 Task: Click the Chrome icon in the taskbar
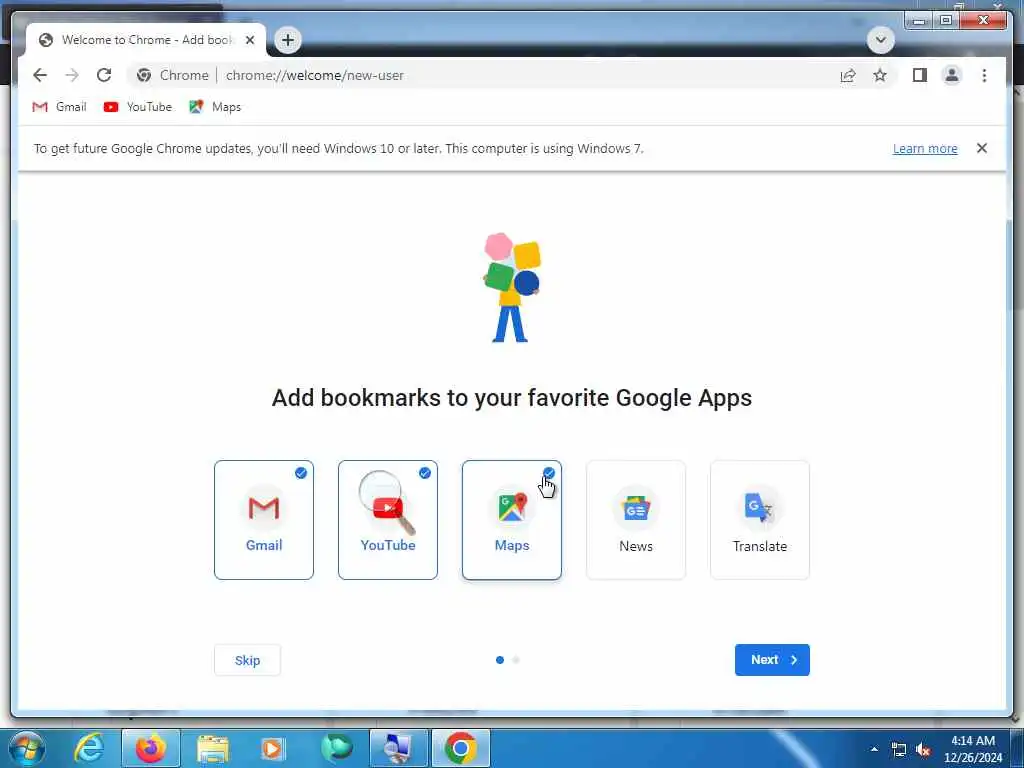click(x=460, y=748)
